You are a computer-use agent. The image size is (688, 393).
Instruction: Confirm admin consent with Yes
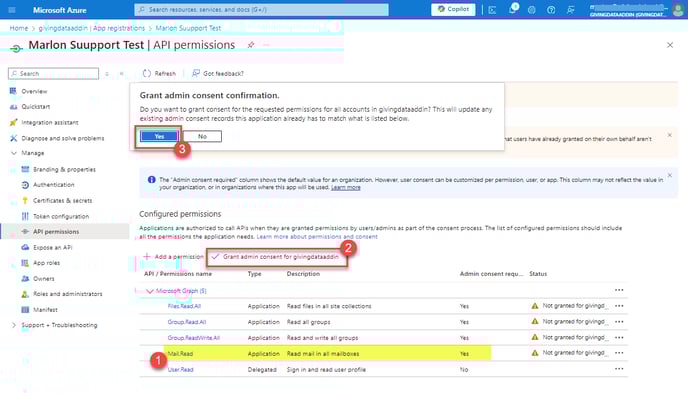click(x=159, y=136)
